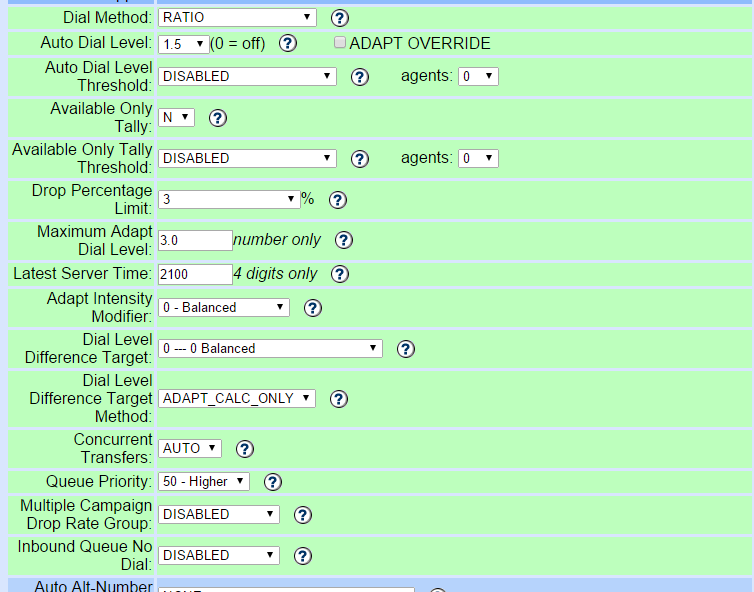Open help for Dial Level Difference Target
754x592 pixels.
(x=405, y=349)
